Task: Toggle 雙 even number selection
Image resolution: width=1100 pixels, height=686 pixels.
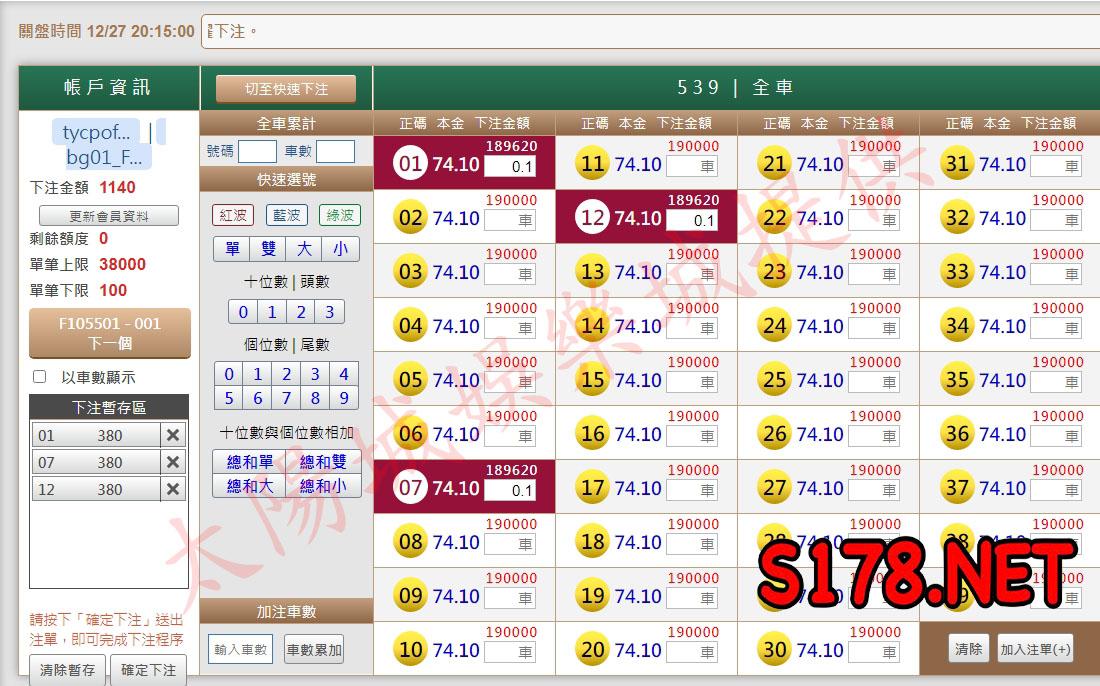Action: point(269,249)
